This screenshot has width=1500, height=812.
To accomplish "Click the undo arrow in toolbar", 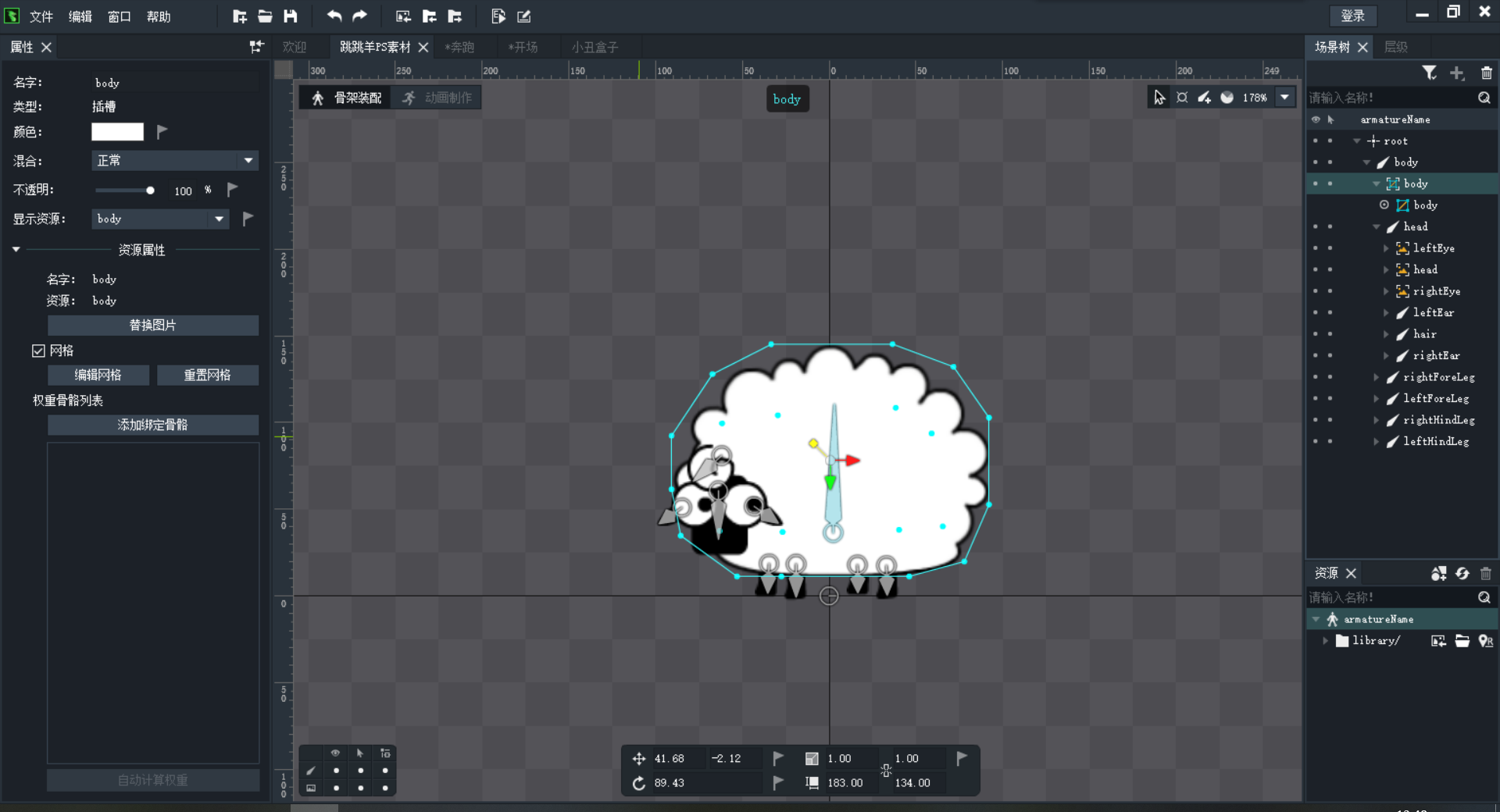I will point(334,16).
